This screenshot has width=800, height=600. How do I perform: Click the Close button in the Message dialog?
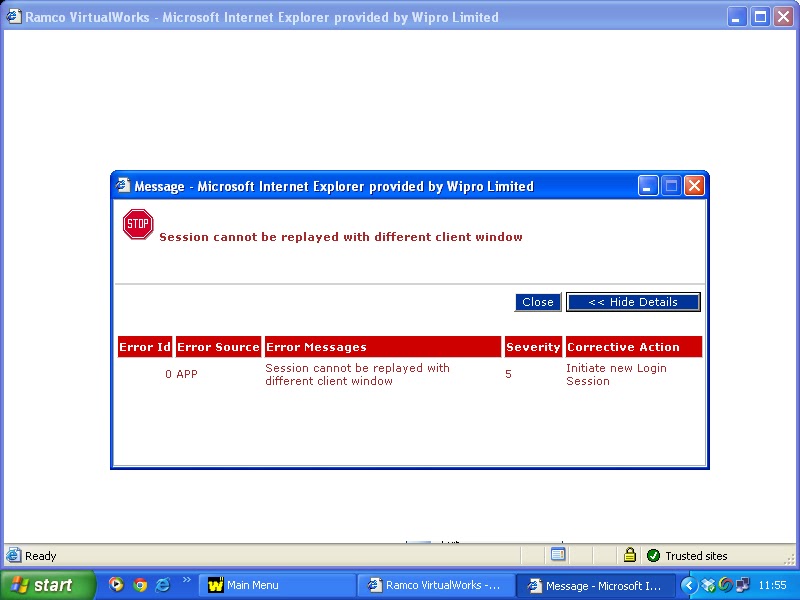538,302
